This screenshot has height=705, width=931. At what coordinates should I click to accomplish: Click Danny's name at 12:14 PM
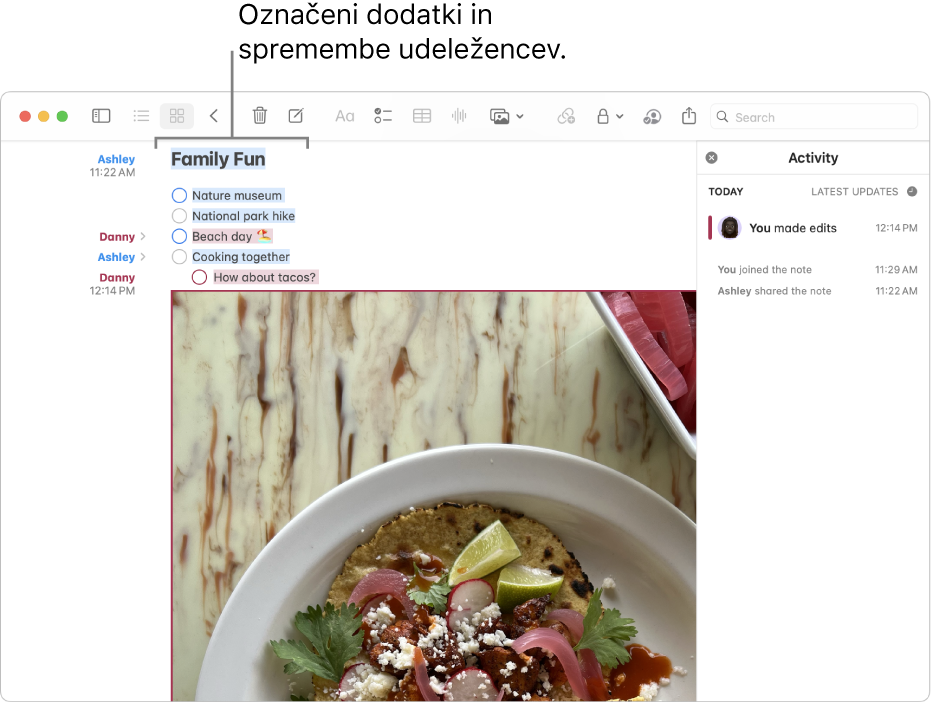[x=117, y=277]
